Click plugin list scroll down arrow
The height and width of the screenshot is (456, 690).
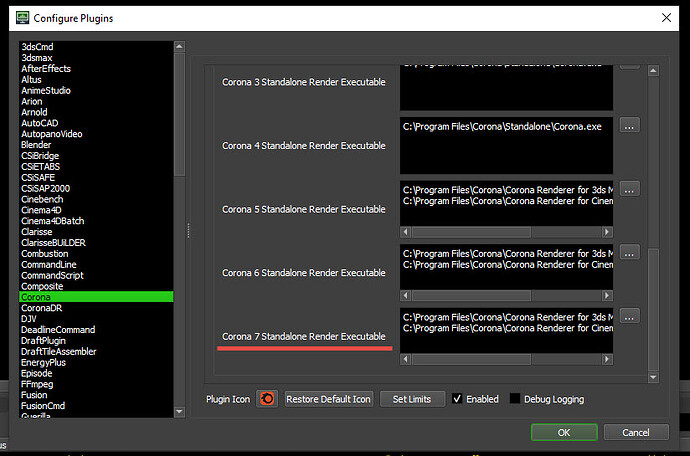pos(179,412)
